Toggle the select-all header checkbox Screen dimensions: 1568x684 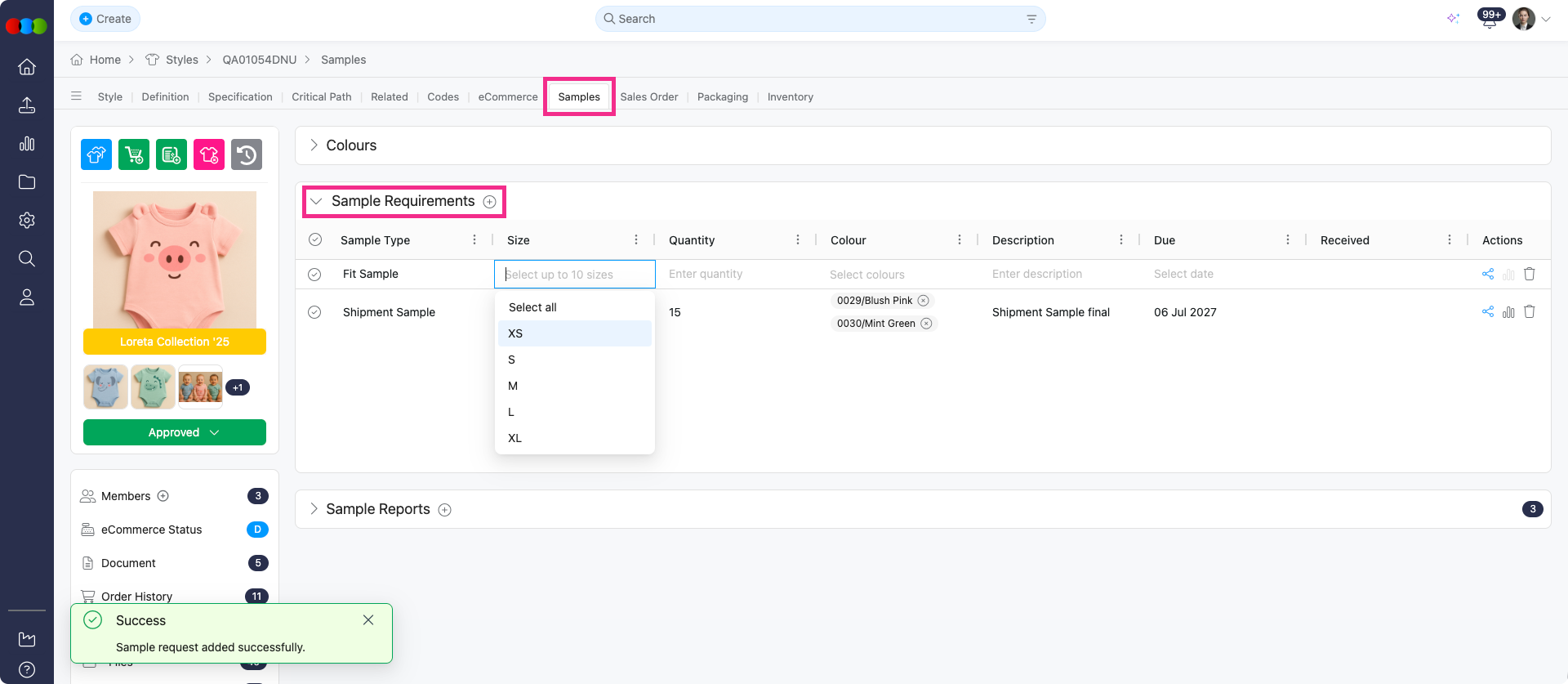[x=315, y=240]
